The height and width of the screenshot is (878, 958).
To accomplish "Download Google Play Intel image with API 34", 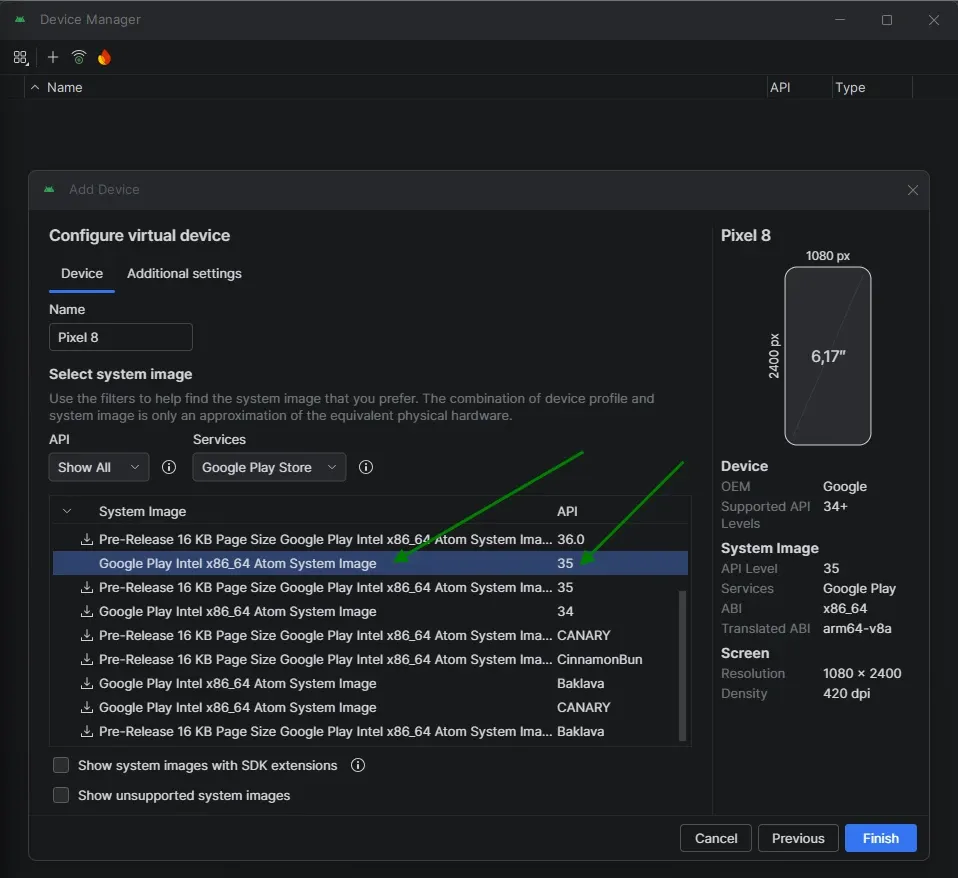I will coord(87,611).
